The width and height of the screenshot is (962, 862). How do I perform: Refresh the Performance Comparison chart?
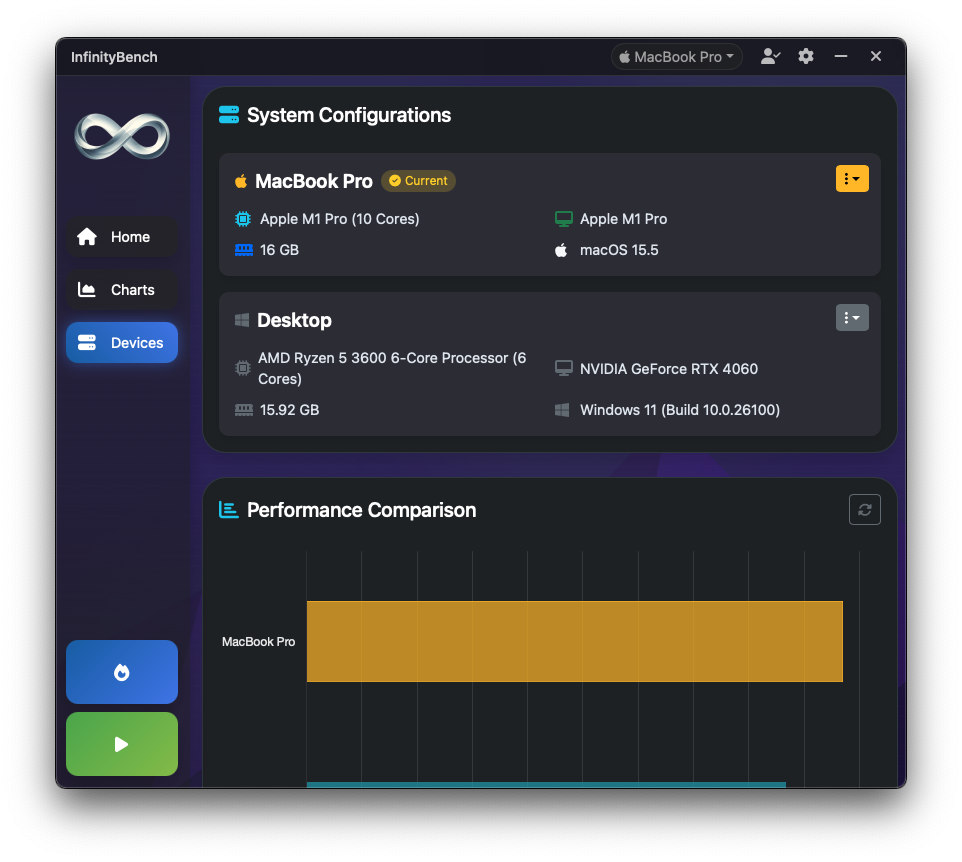pyautogui.click(x=864, y=509)
